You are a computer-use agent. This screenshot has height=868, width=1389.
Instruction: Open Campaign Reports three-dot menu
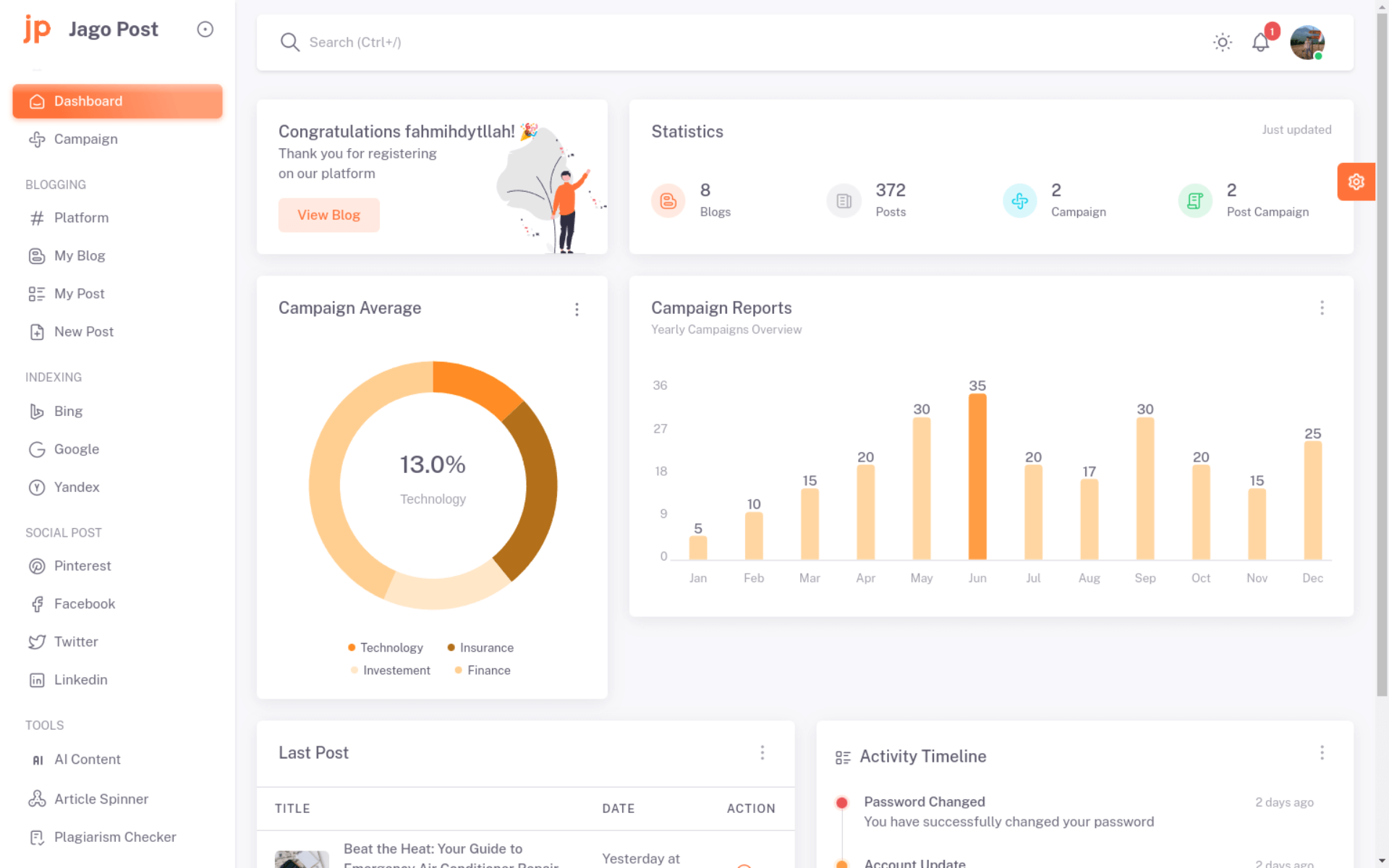[1322, 308]
